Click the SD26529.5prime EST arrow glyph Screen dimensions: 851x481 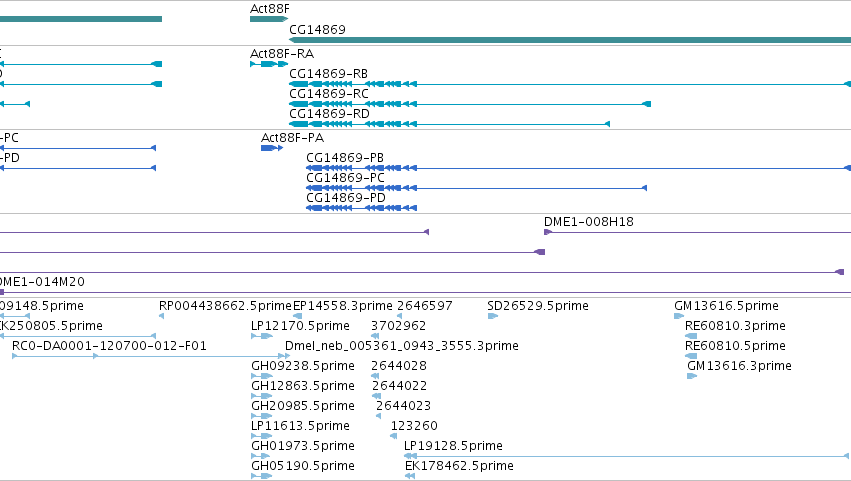[x=492, y=316]
